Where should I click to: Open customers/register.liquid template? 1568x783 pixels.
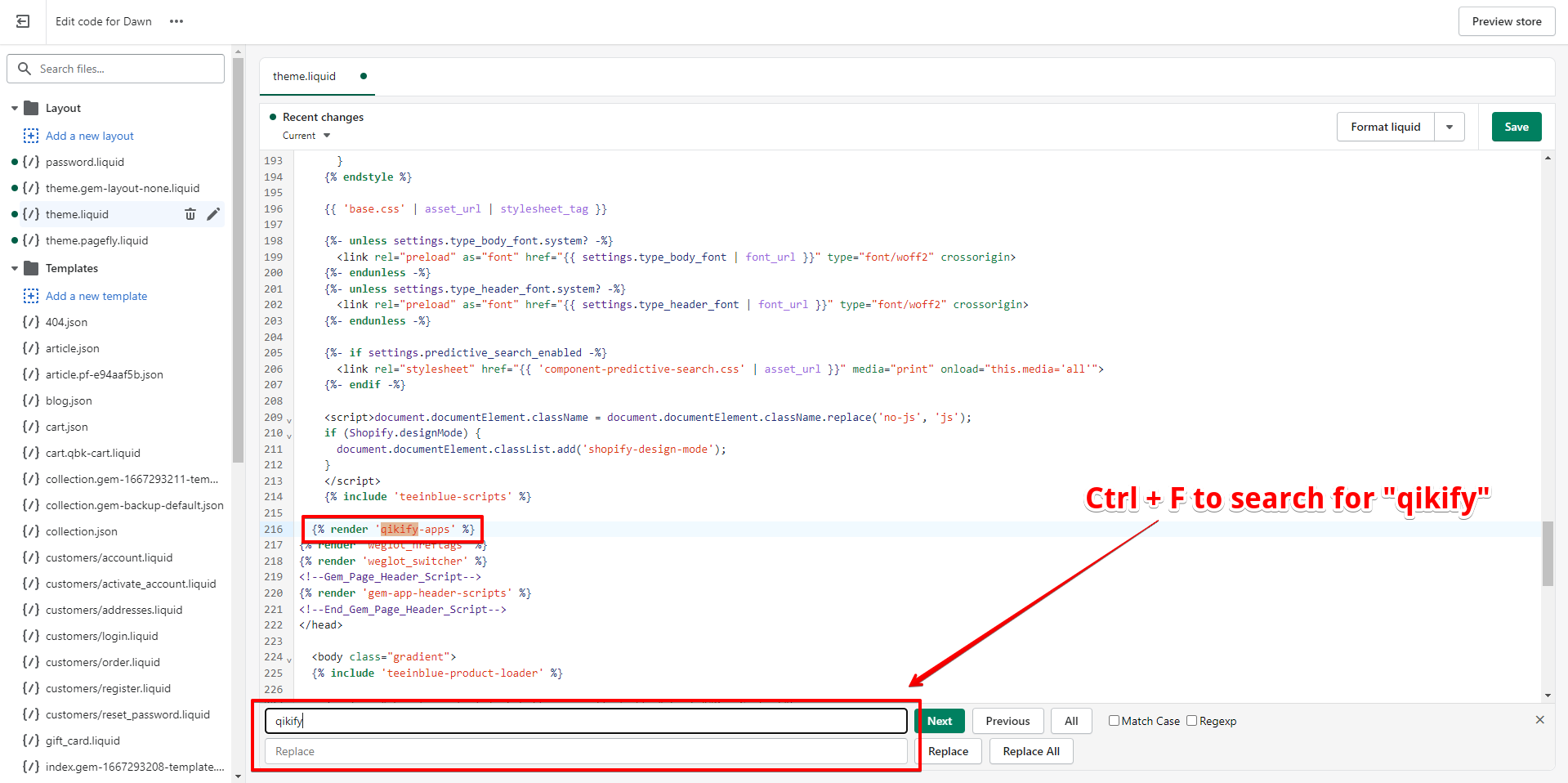tap(108, 688)
